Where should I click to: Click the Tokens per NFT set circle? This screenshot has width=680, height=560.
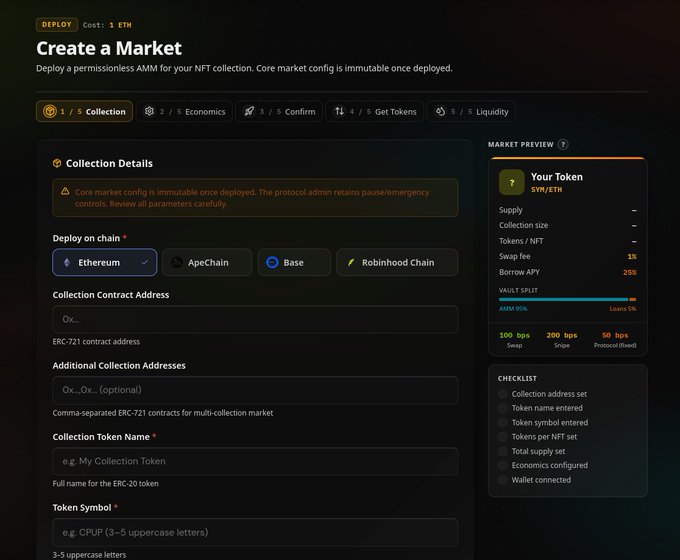pyautogui.click(x=503, y=437)
